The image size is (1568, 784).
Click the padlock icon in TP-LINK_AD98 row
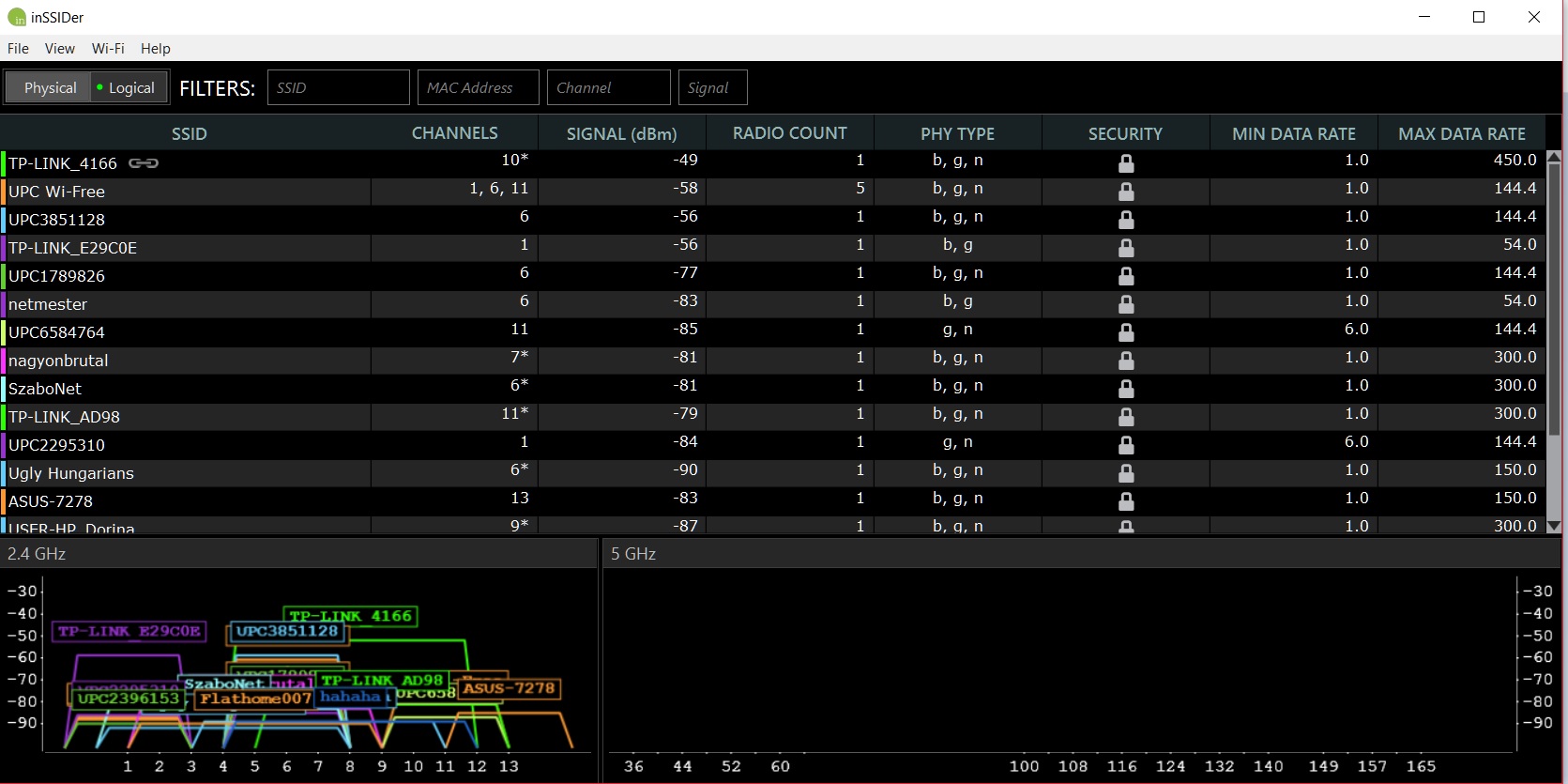(1126, 417)
